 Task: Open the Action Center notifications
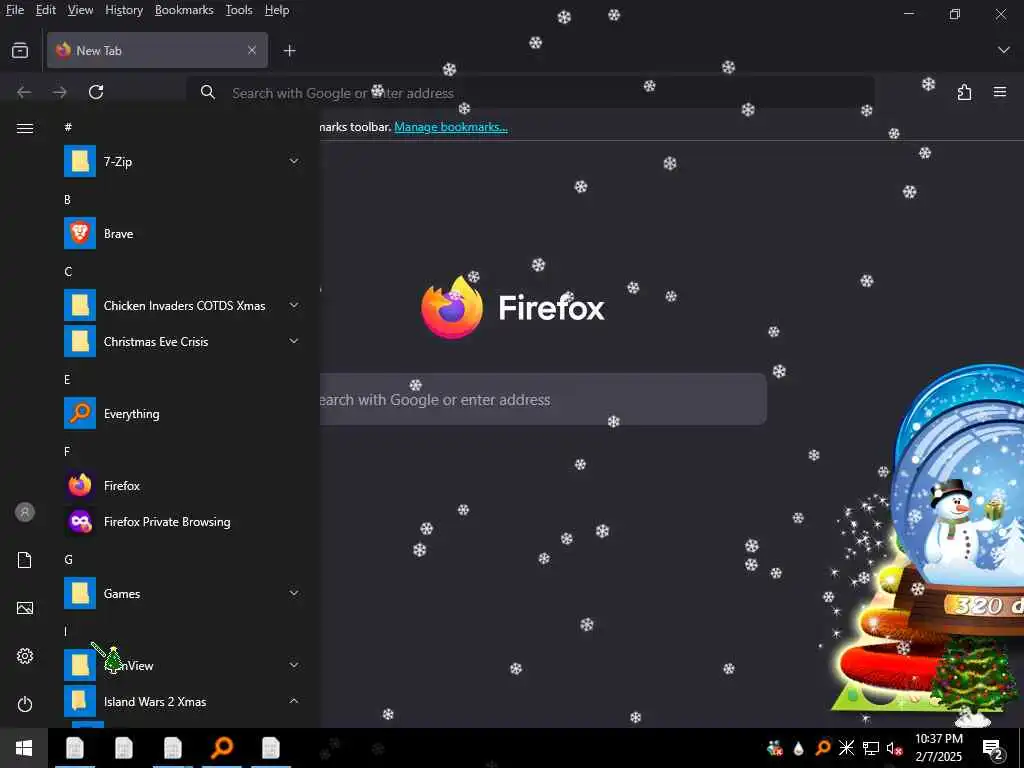[993, 748]
